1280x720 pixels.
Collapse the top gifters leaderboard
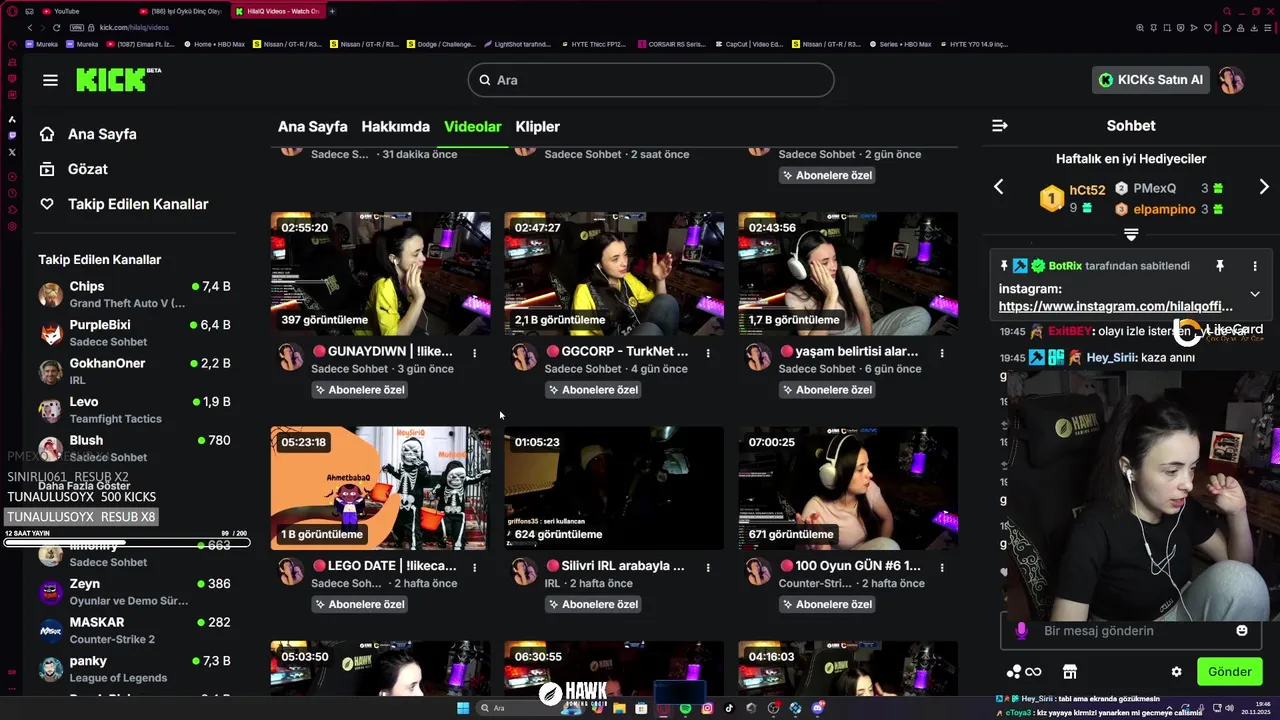pyautogui.click(x=1131, y=234)
